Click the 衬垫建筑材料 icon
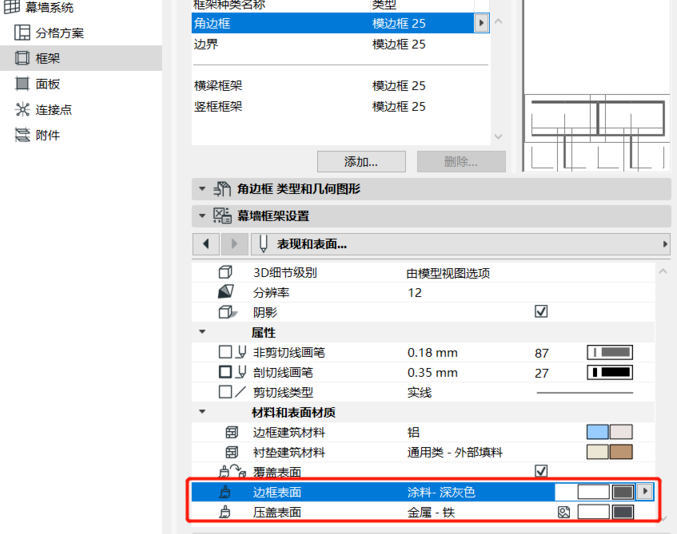677x534 pixels. (x=232, y=452)
